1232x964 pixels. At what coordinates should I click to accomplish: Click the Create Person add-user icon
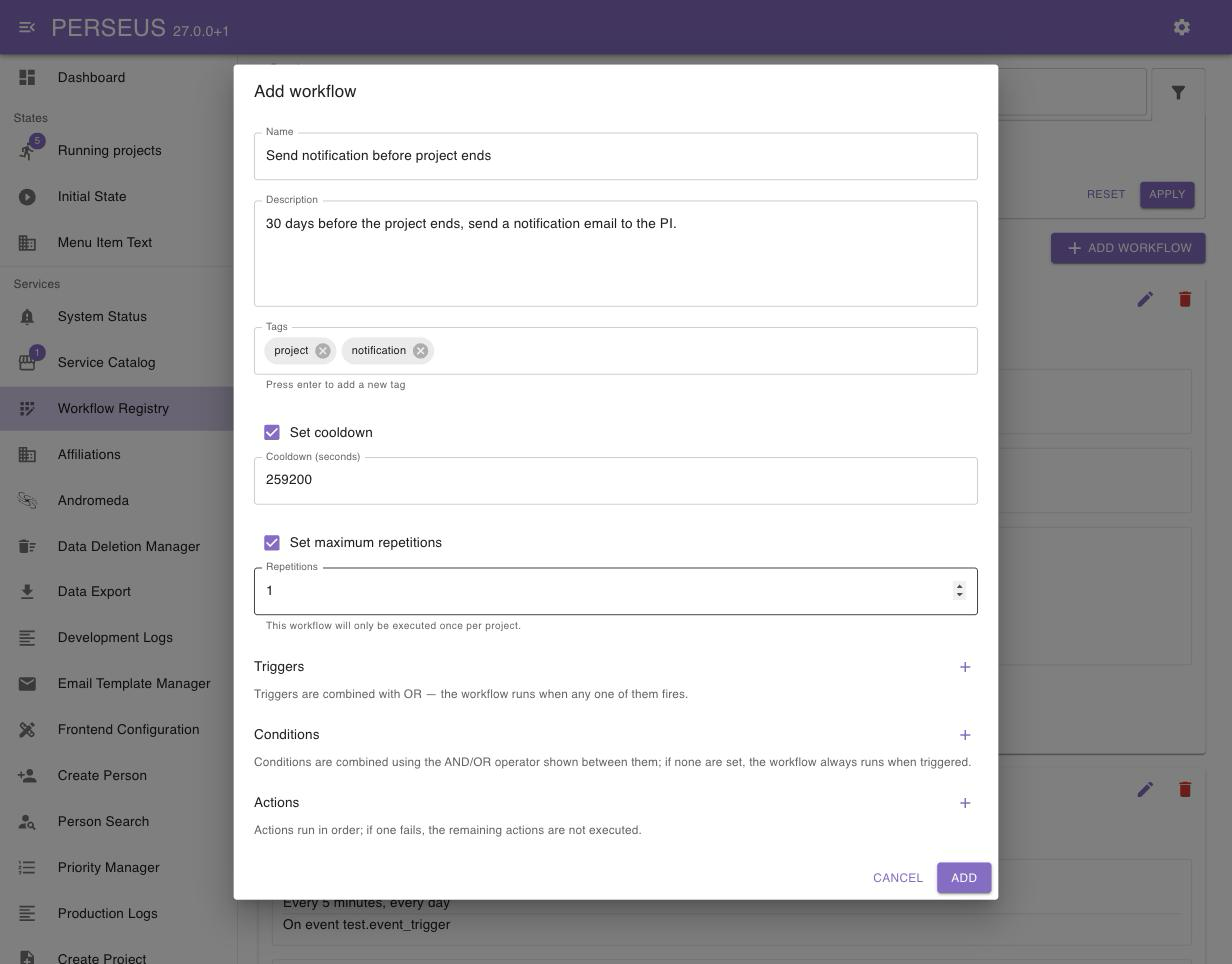27,776
